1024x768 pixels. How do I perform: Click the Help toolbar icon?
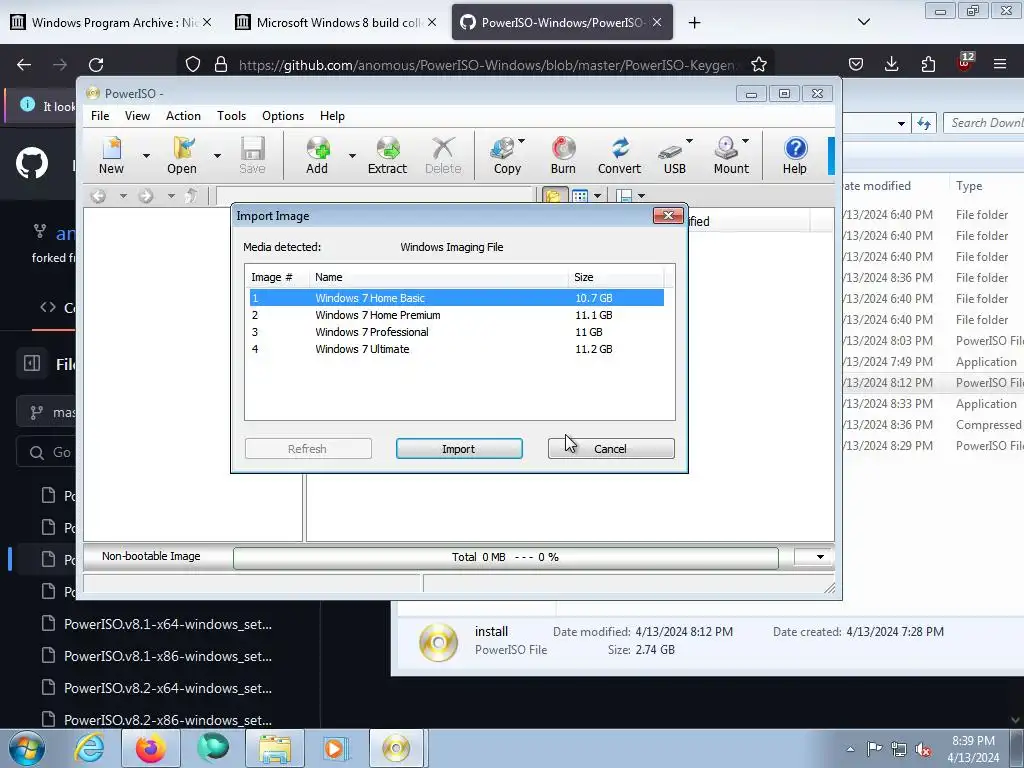pos(795,155)
